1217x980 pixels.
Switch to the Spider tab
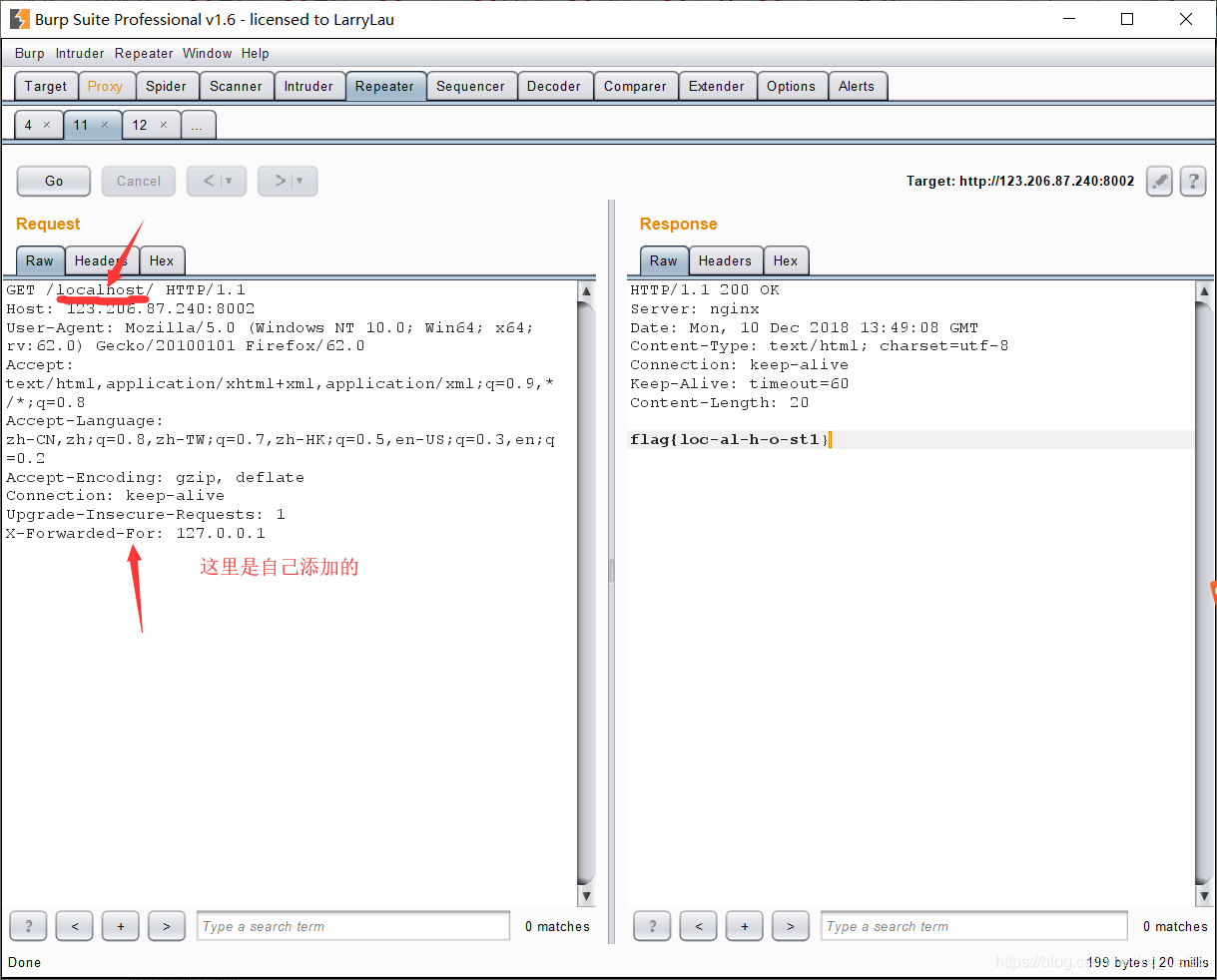click(x=166, y=86)
